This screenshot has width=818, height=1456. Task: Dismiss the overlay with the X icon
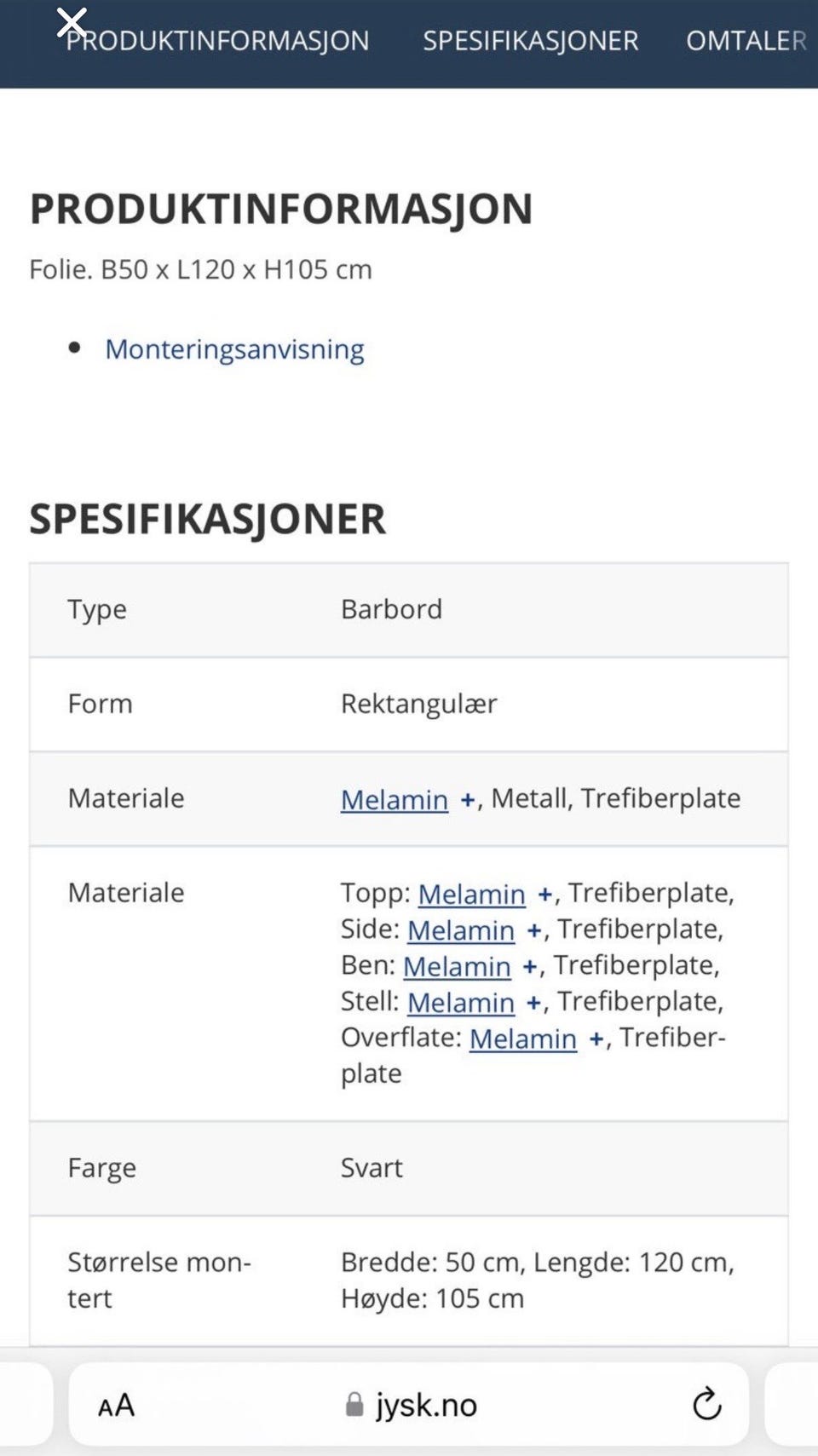[x=72, y=21]
